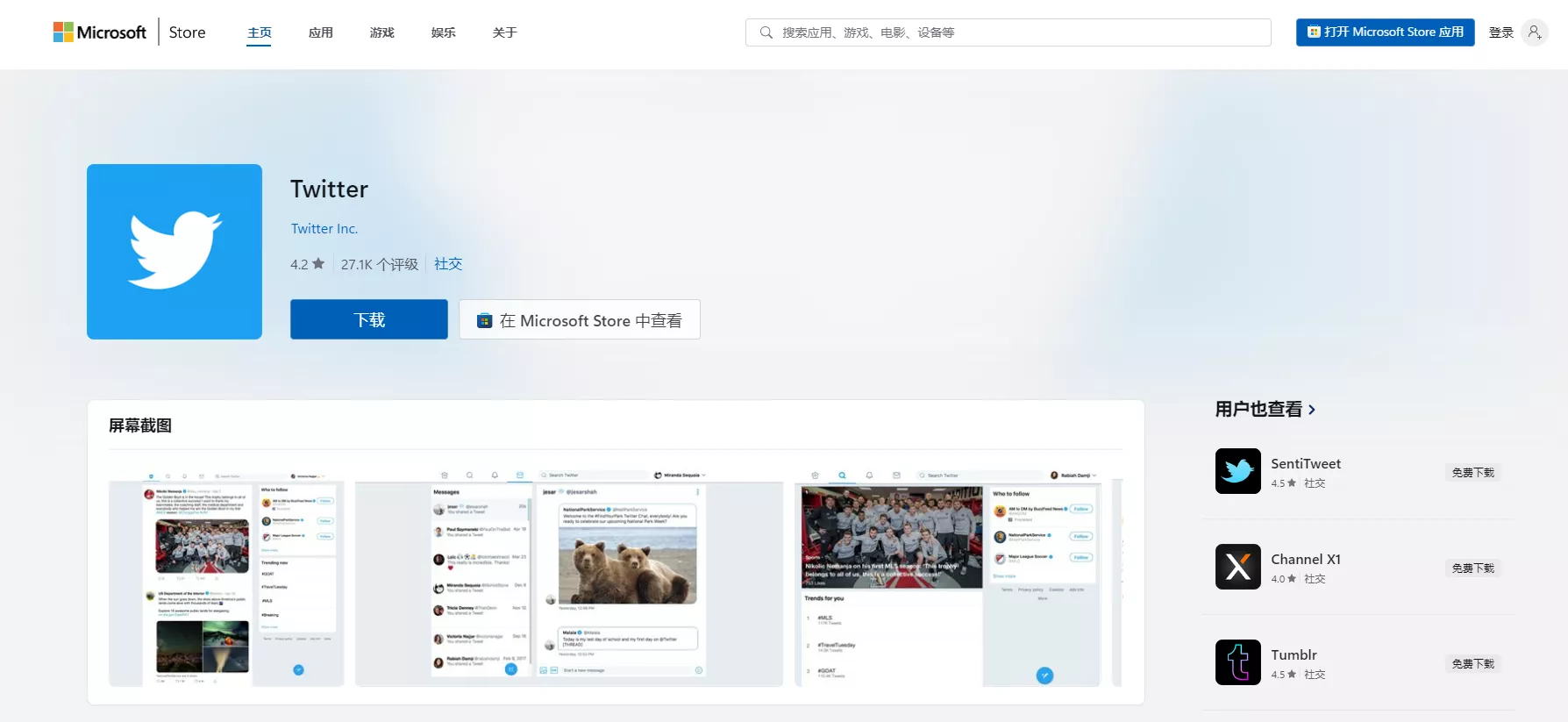
Task: Click 免费下载 for Tumblr
Action: click(1473, 664)
